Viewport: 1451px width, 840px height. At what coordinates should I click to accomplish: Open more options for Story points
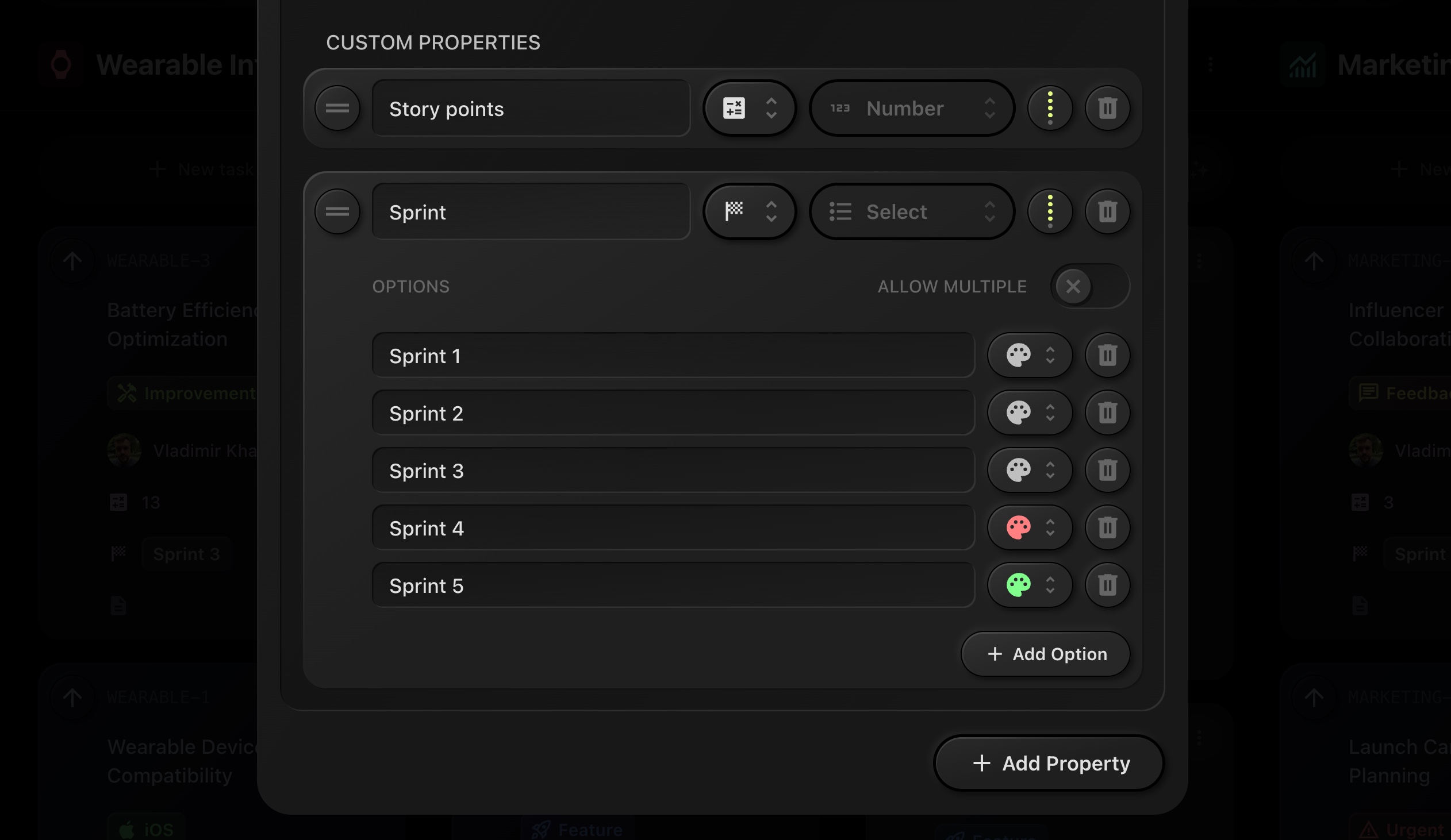tap(1050, 108)
